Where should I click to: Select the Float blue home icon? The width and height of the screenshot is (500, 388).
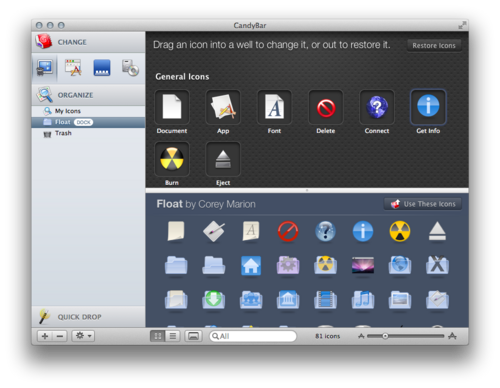[251, 265]
